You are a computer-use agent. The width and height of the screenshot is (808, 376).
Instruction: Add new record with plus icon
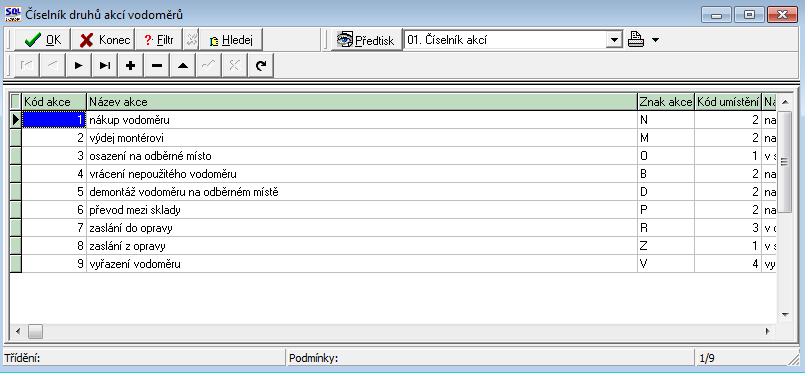(130, 66)
